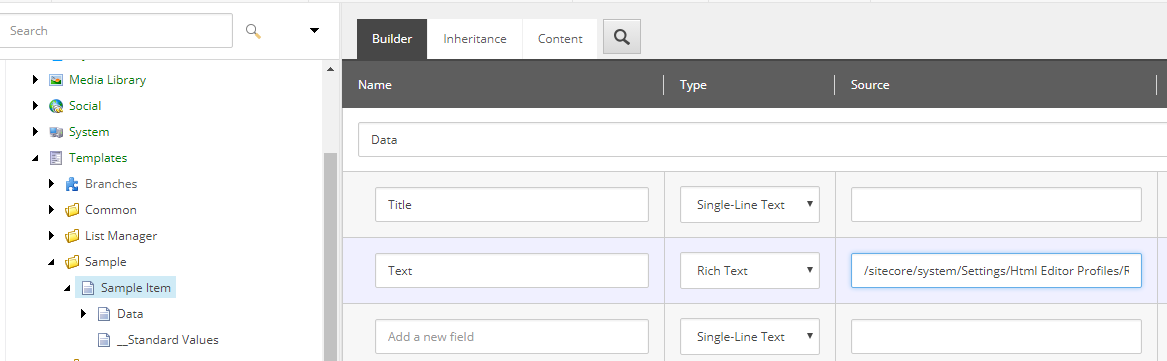Click the Source input for the Title field
1167x361 pixels.
click(997, 205)
